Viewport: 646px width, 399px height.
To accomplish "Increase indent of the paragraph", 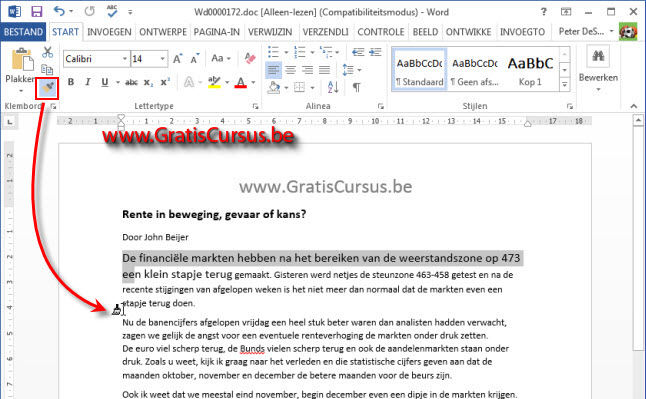I will (375, 52).
